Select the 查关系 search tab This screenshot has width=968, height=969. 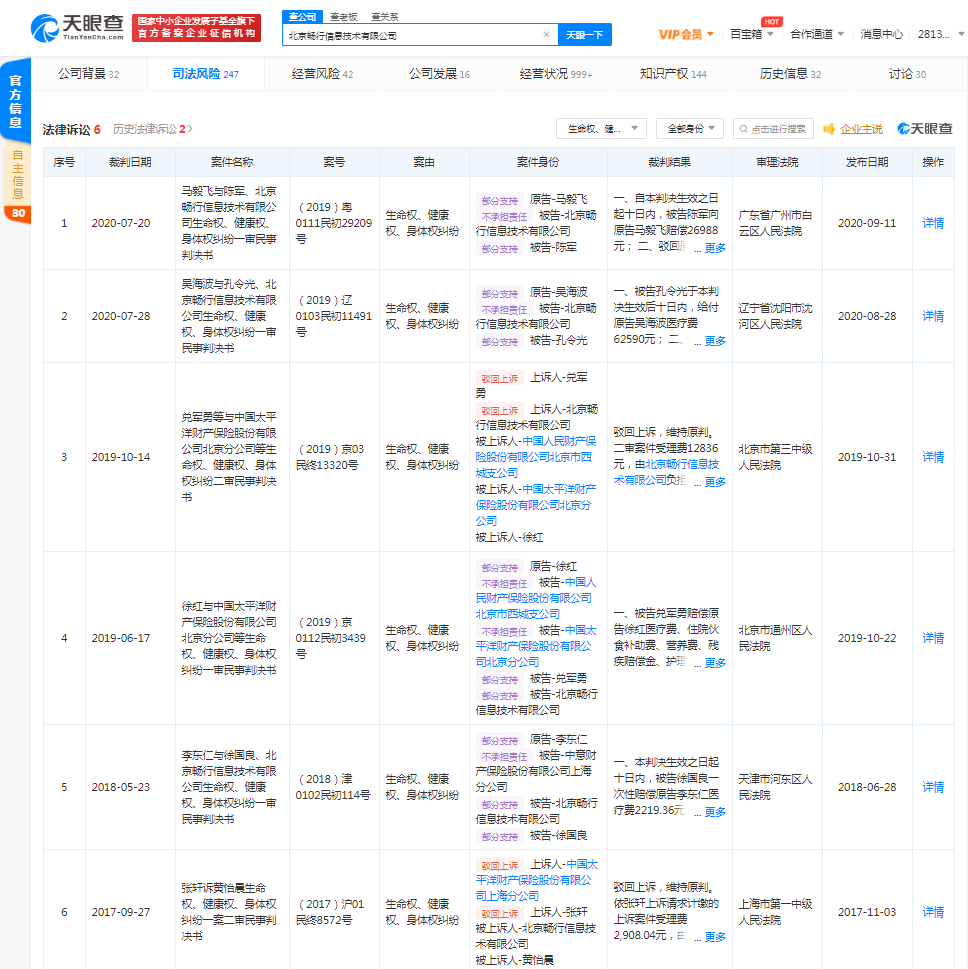384,17
